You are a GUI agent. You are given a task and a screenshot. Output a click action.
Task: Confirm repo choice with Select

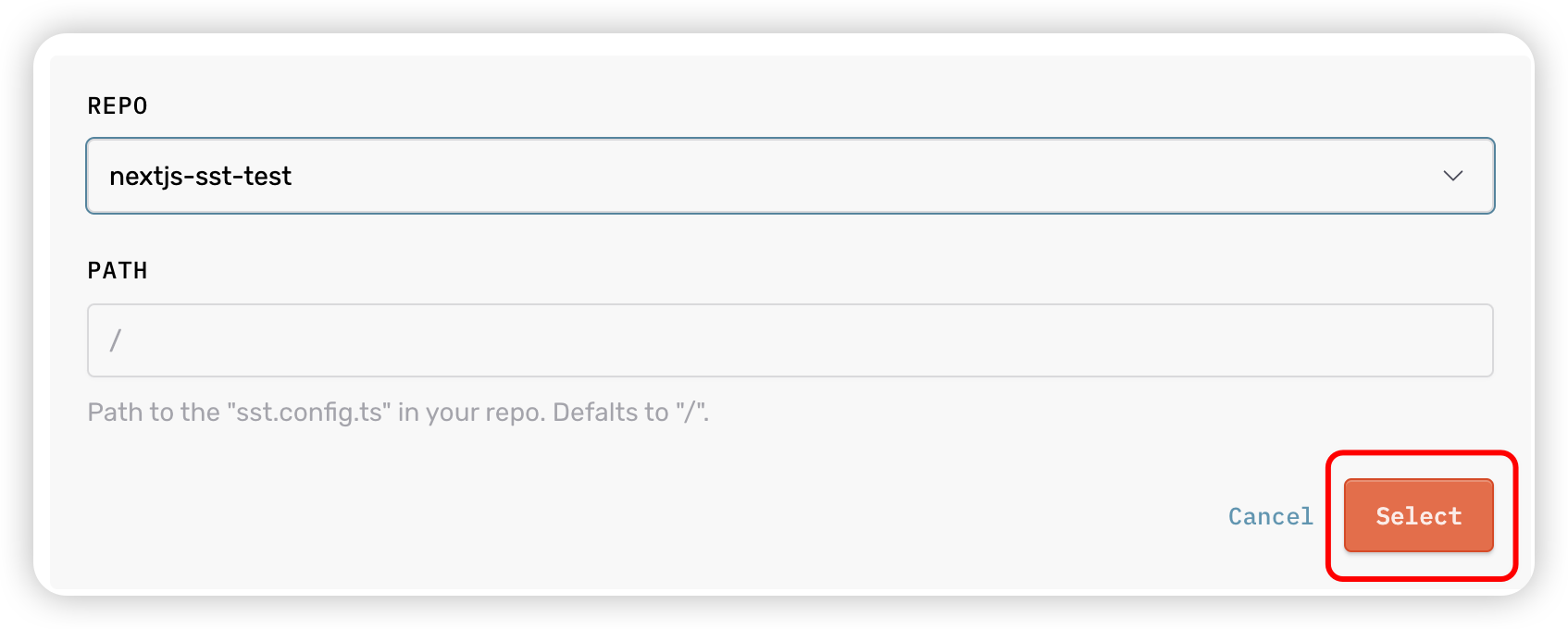[1418, 515]
